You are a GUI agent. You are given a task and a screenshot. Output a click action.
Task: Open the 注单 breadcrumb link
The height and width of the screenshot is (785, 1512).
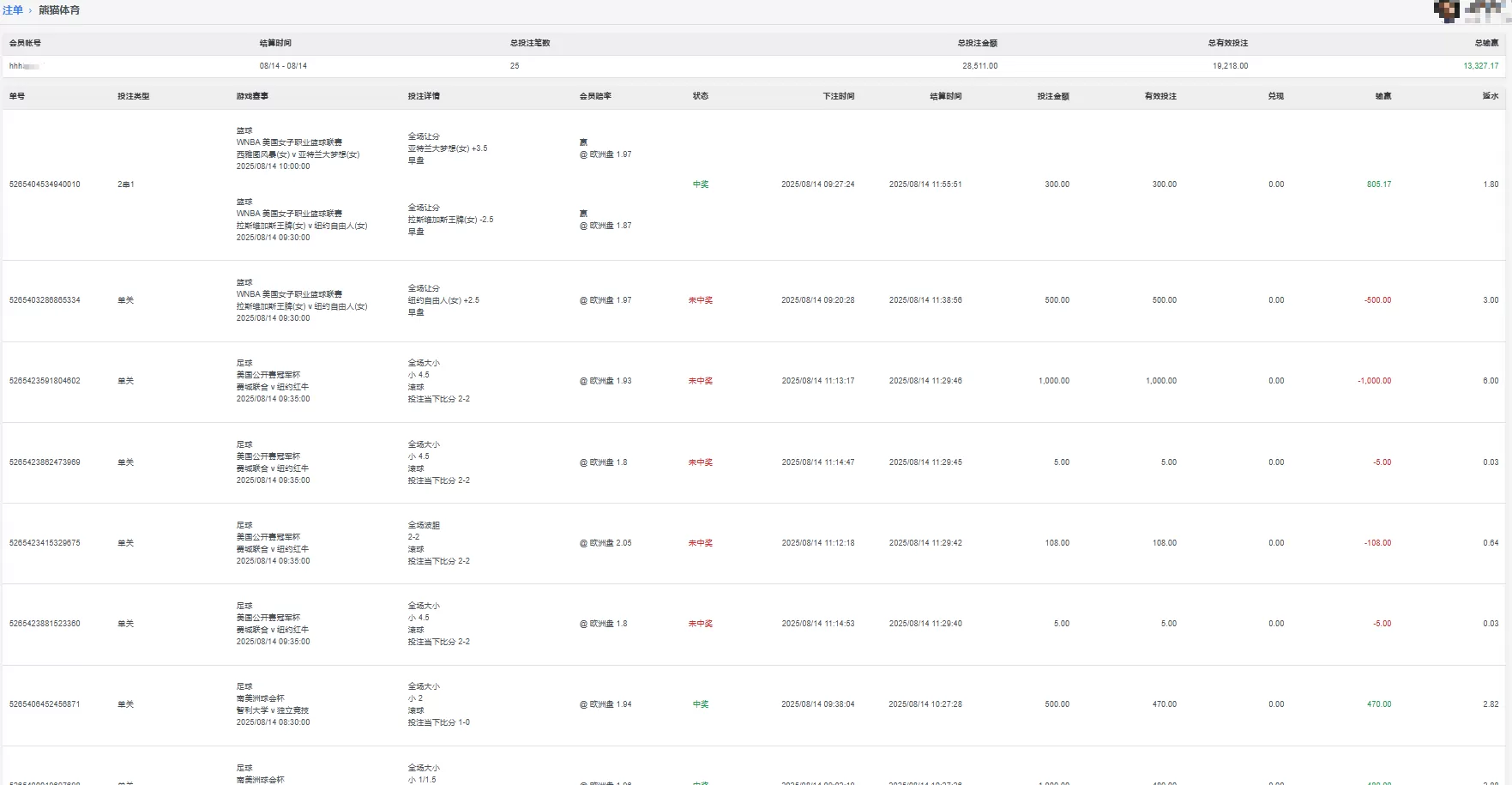coord(13,10)
